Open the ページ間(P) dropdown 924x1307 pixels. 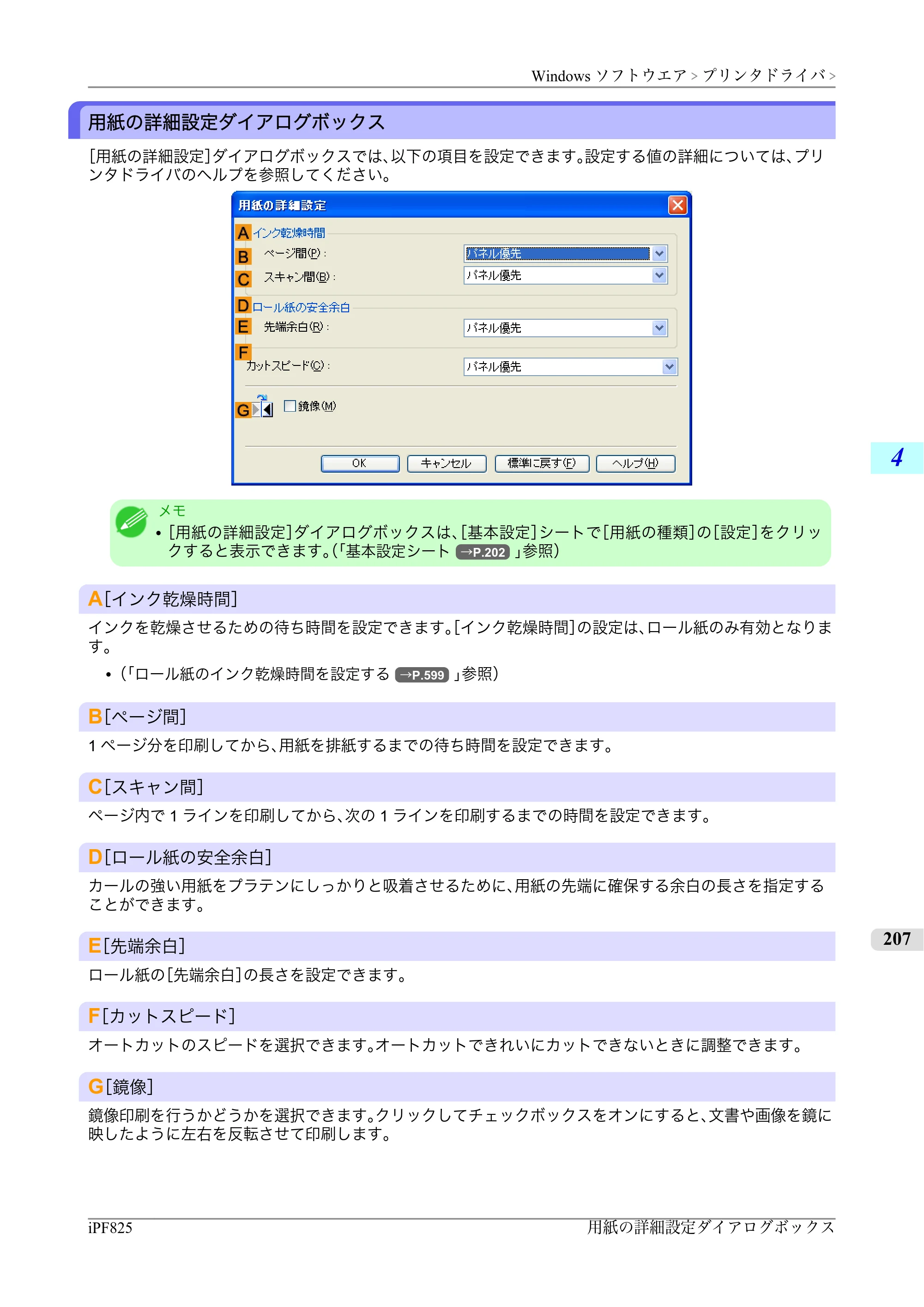(566, 254)
